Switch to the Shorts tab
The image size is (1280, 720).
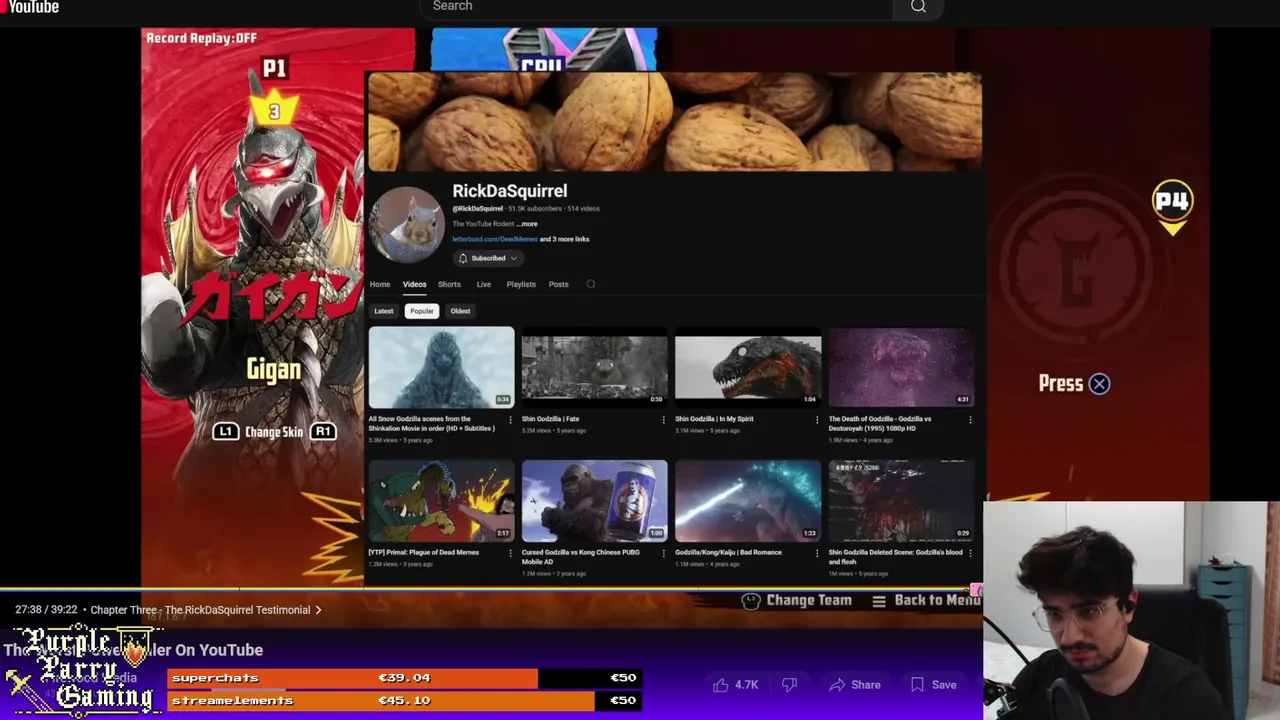pyautogui.click(x=449, y=284)
